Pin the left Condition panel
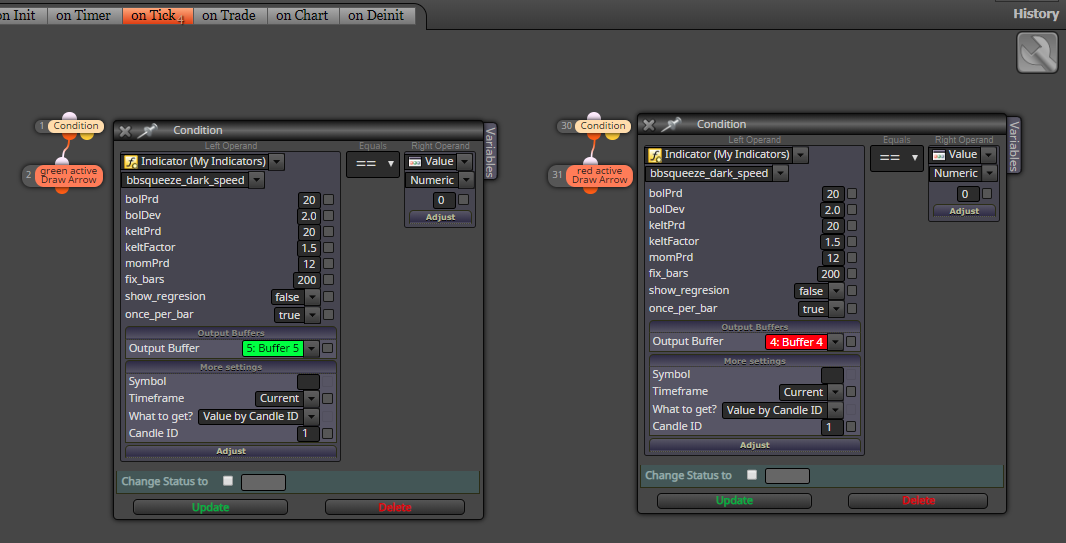The image size is (1066, 543). click(x=147, y=130)
